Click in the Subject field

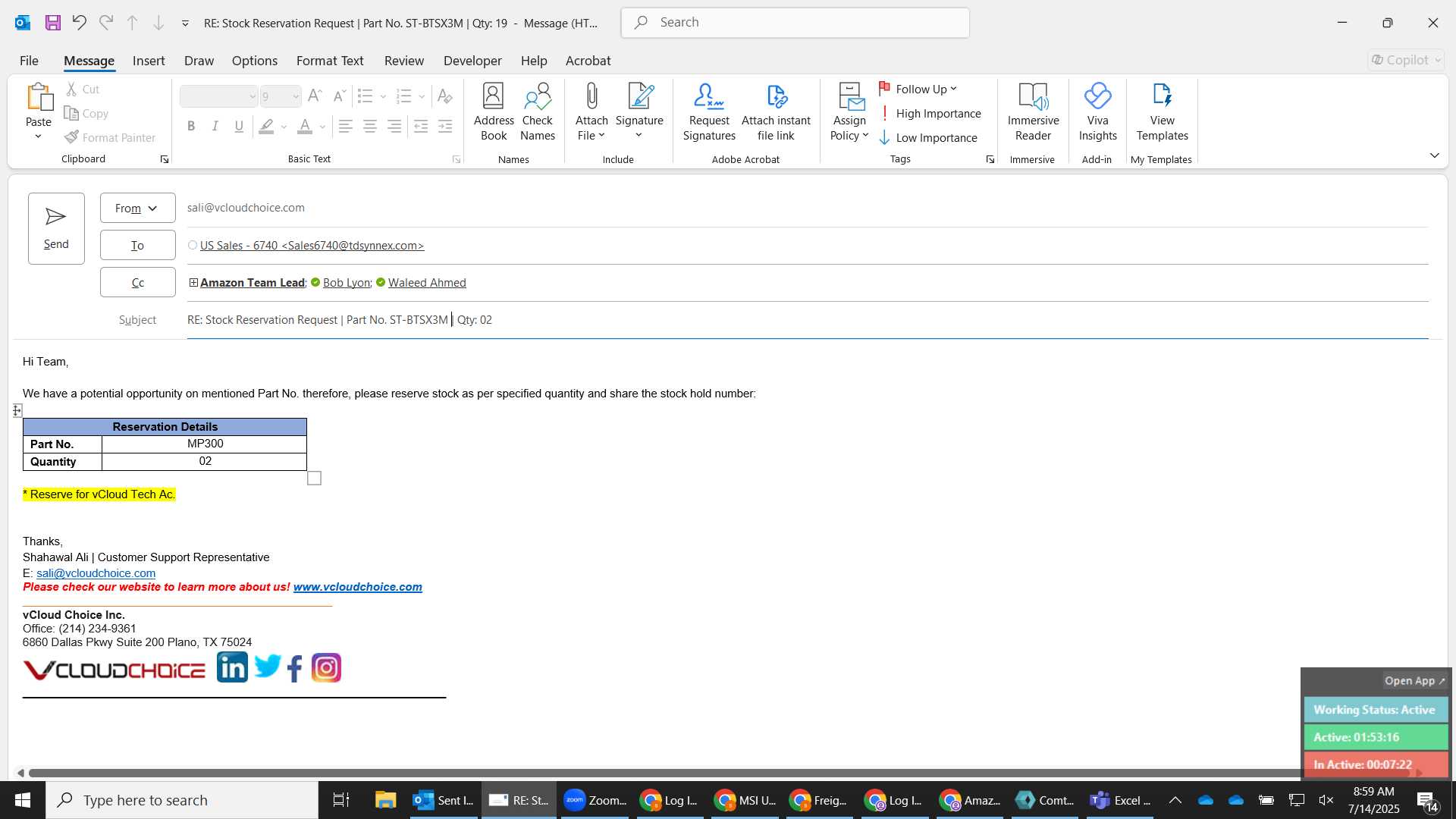coord(808,320)
